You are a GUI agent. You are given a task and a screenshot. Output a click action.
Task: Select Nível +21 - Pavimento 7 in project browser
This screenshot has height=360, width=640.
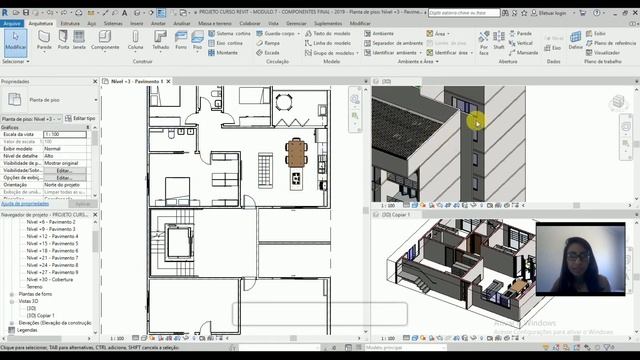[52, 258]
